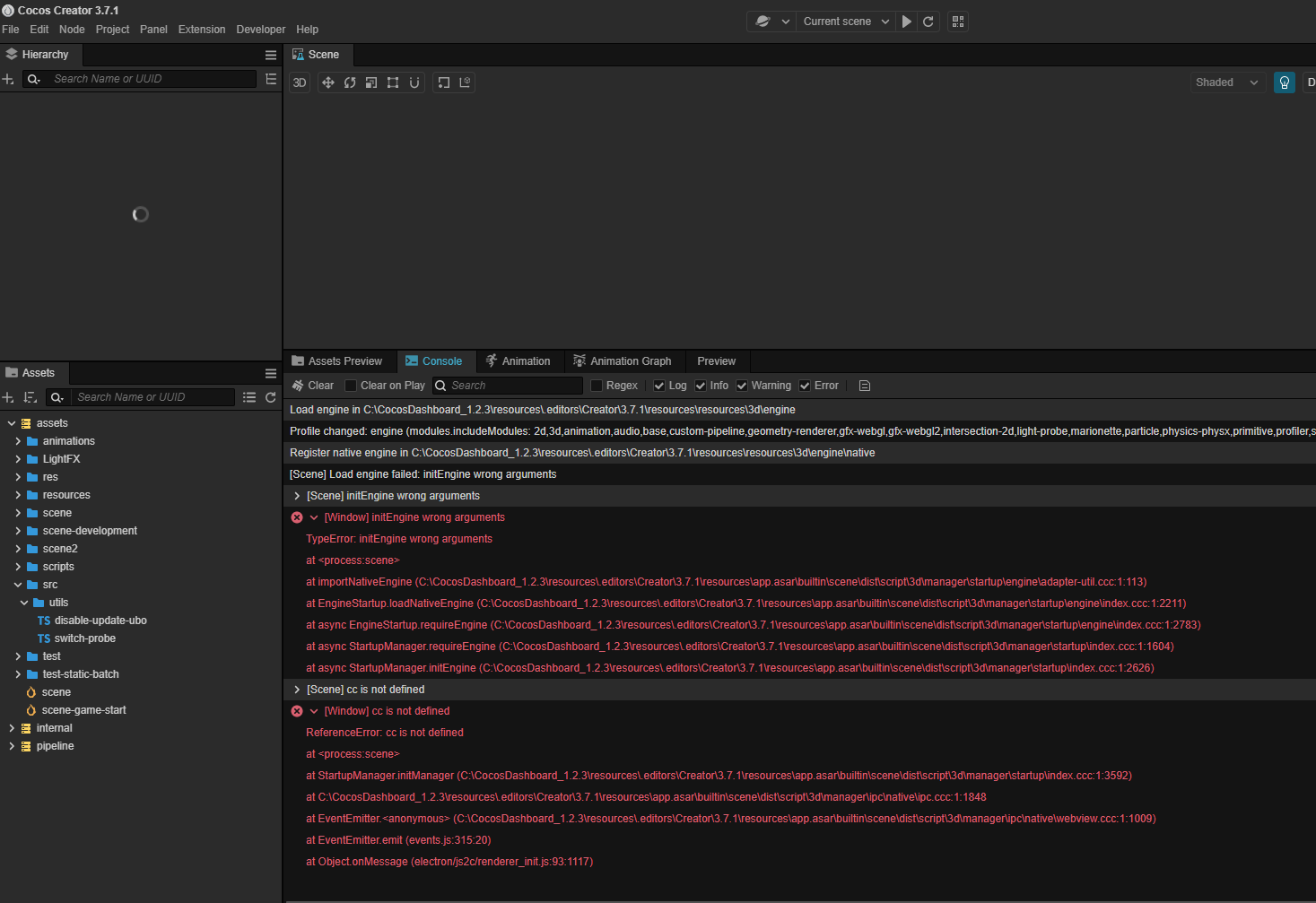Open the File menu

pyautogui.click(x=11, y=30)
